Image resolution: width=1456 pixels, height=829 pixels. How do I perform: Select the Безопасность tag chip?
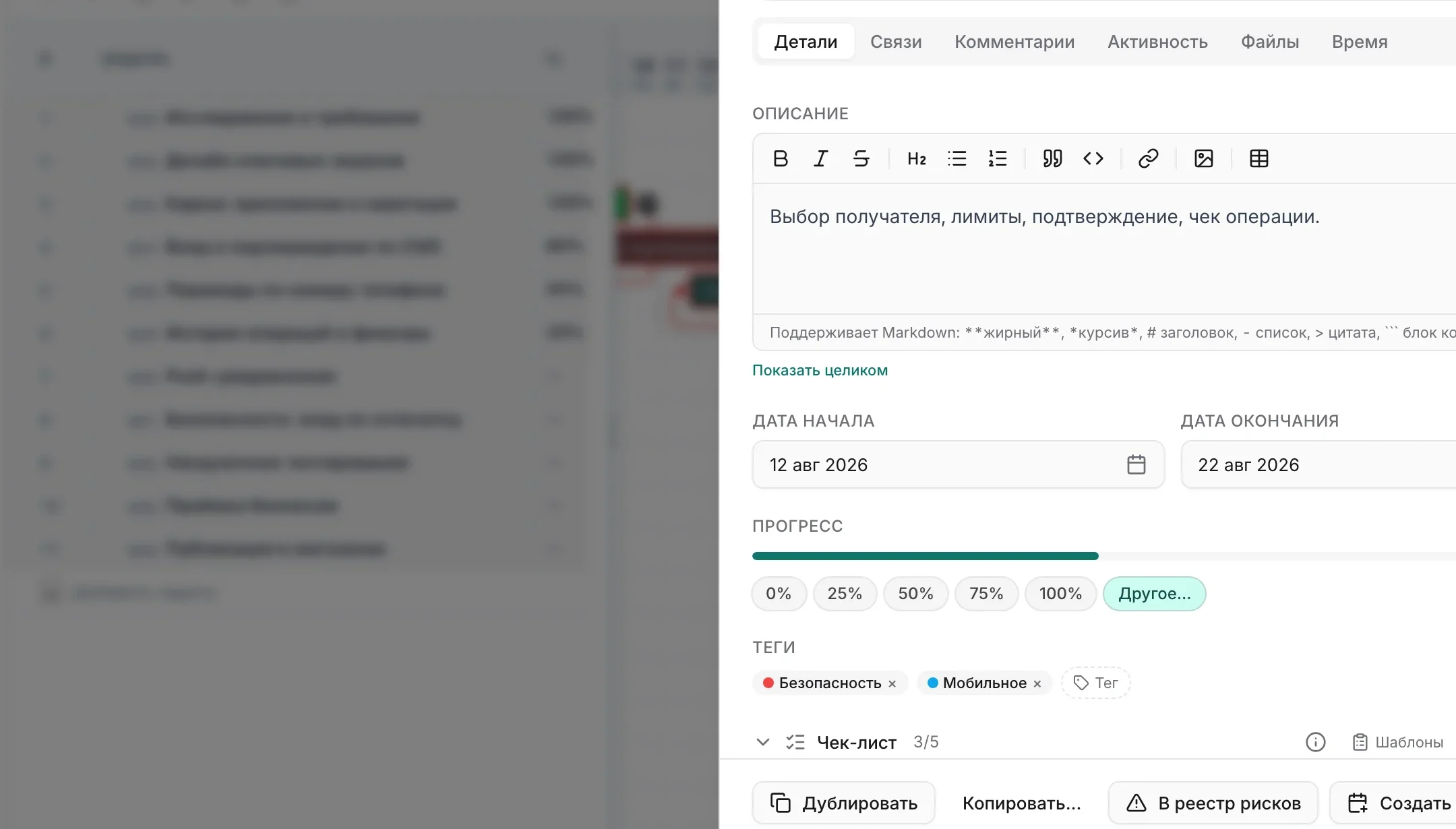click(x=830, y=683)
